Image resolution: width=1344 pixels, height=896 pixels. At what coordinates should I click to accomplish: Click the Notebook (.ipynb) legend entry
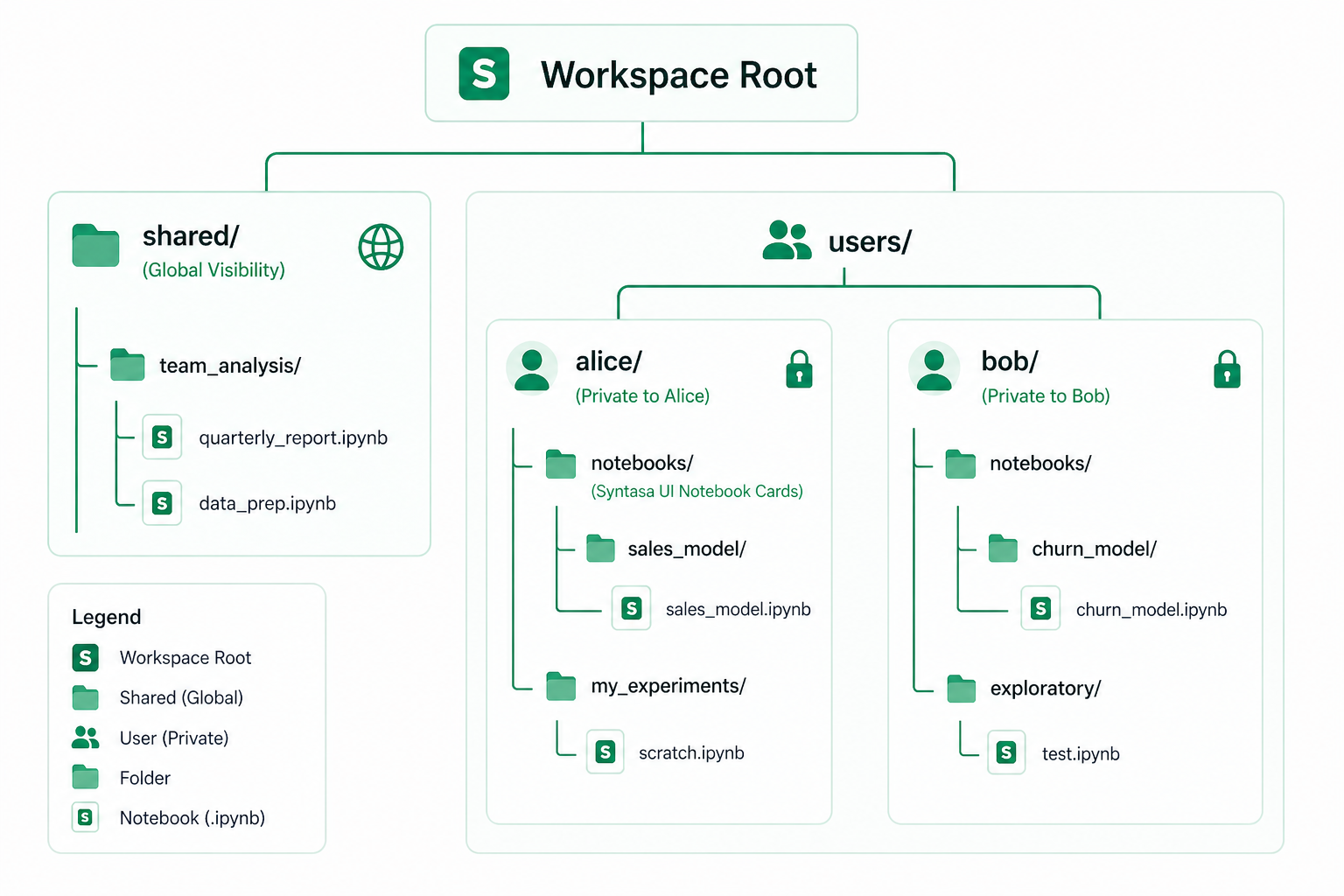point(192,817)
